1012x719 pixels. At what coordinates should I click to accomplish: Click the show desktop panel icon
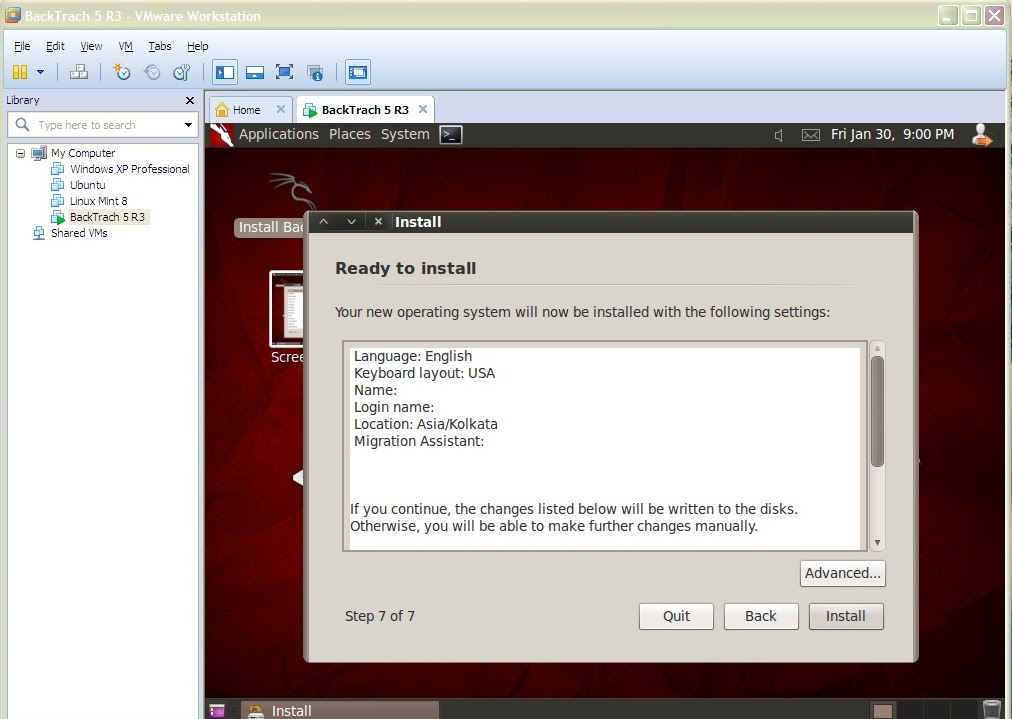coord(218,710)
